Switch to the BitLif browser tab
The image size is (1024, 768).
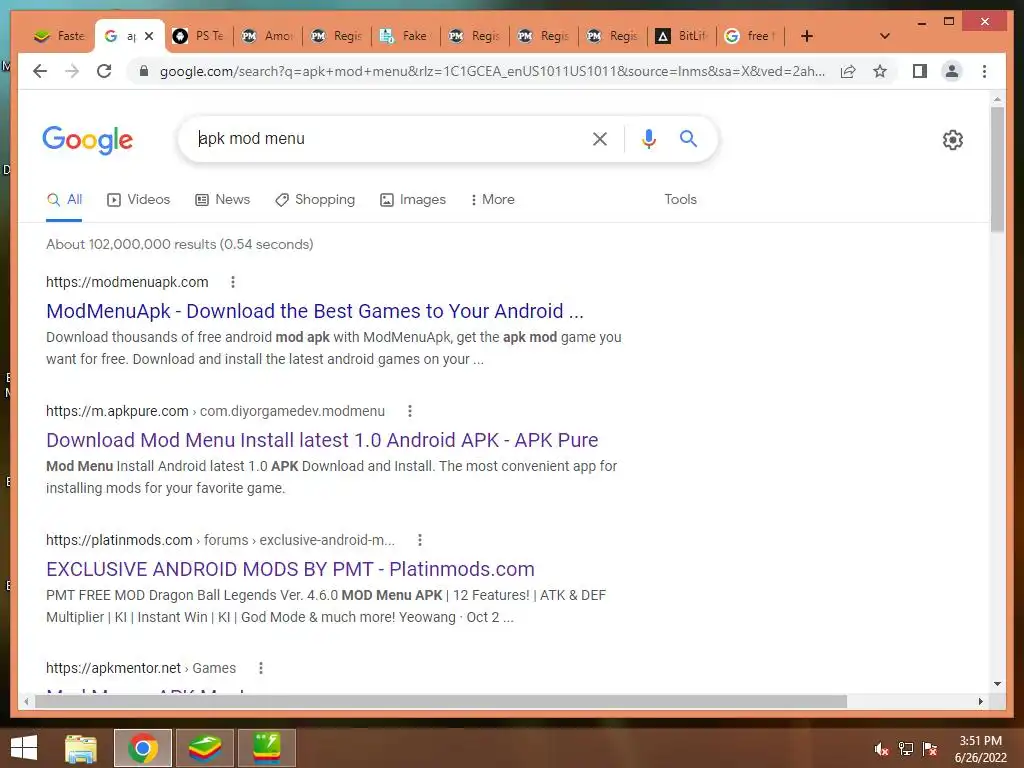coord(682,36)
